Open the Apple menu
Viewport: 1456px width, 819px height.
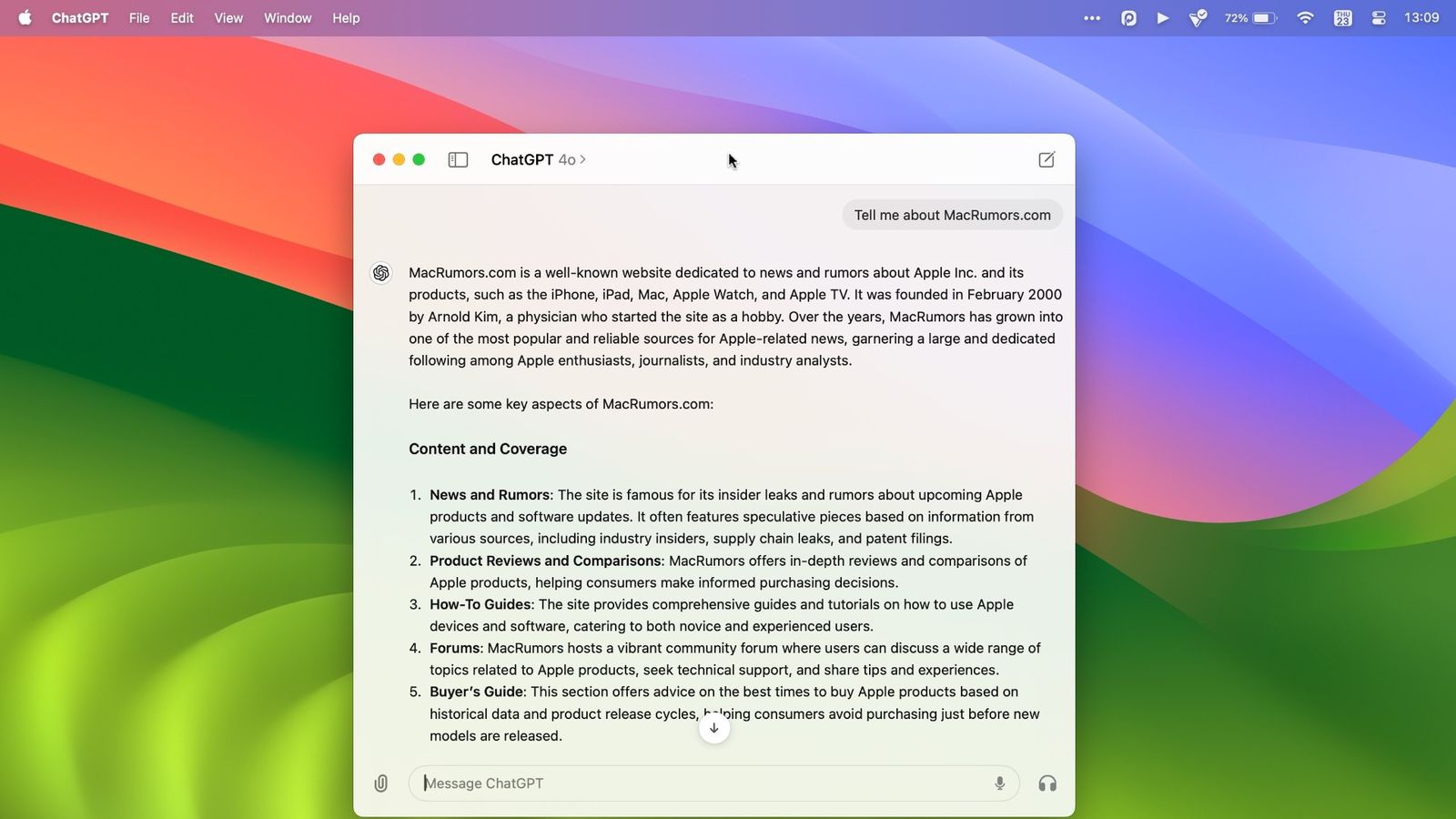click(25, 17)
